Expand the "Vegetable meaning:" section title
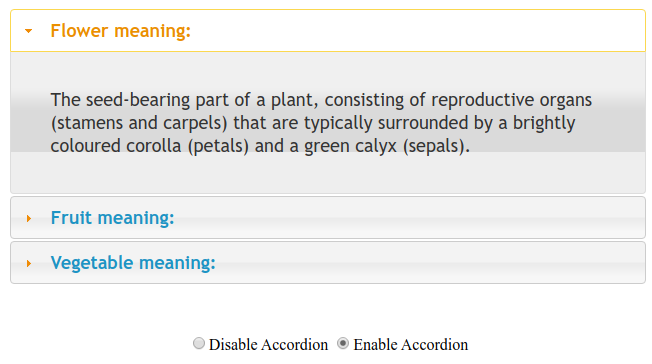 pos(133,263)
